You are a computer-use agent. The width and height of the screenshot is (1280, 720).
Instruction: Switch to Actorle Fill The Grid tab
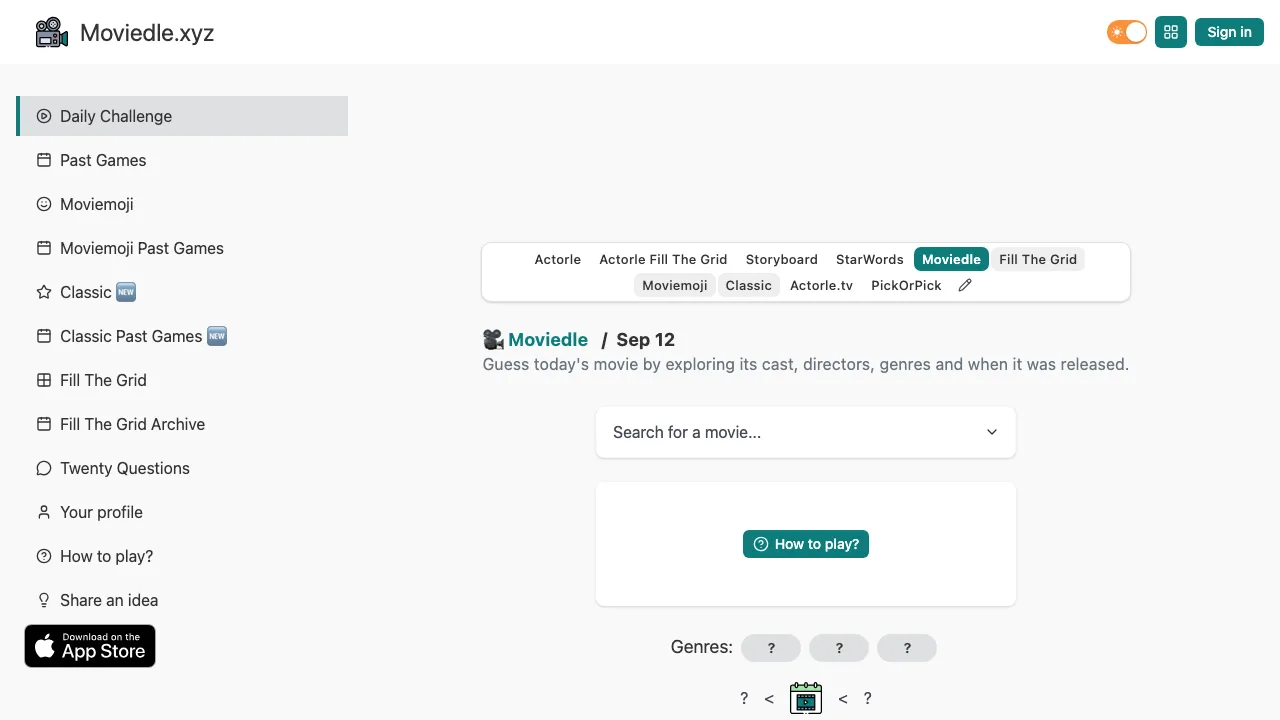click(x=663, y=259)
